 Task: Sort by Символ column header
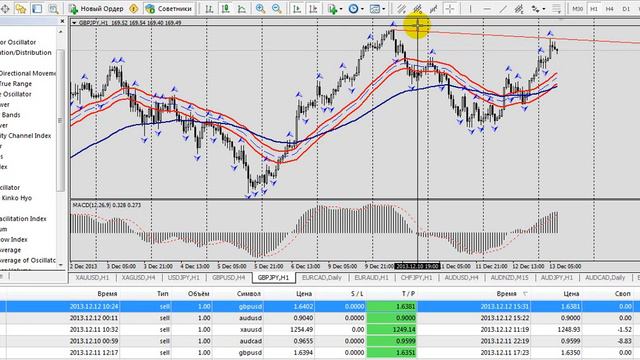point(249,294)
